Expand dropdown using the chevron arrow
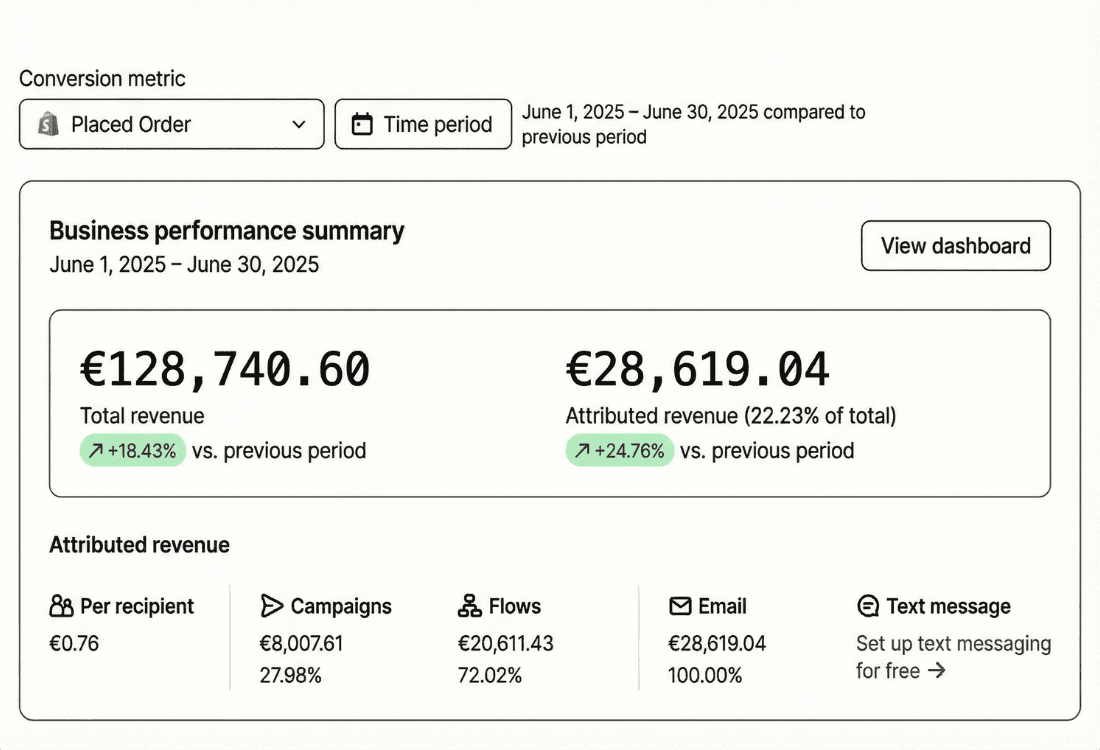The image size is (1100, 750). pyautogui.click(x=298, y=125)
